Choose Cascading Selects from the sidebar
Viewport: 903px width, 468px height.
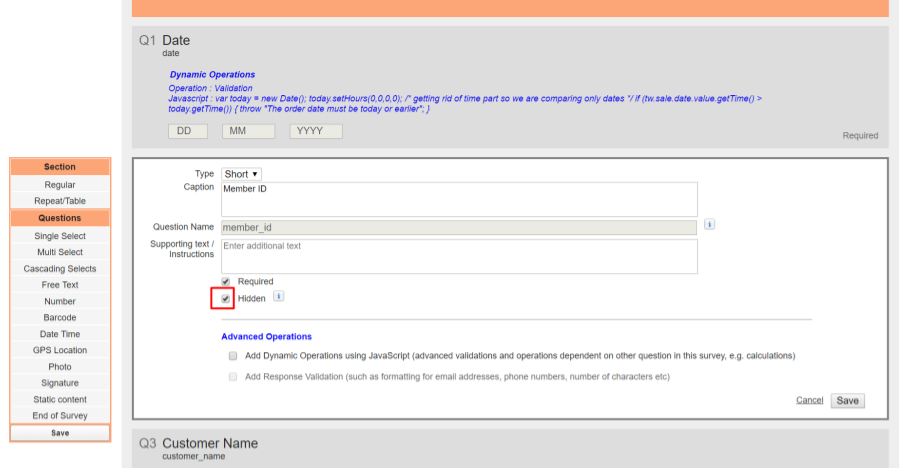coord(60,269)
